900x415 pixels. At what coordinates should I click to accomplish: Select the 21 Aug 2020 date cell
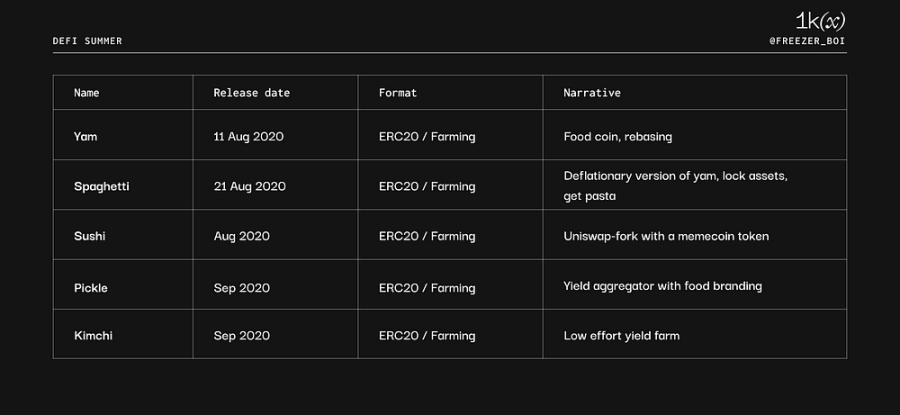(250, 187)
